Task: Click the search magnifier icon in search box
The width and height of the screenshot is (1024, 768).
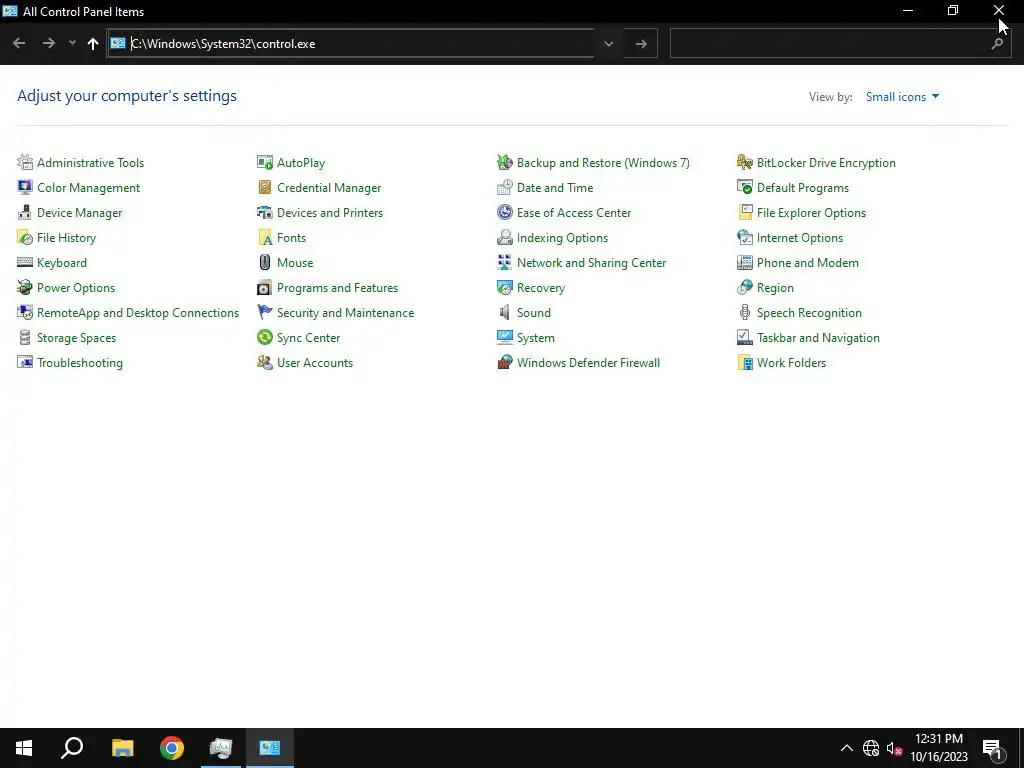Action: point(997,44)
